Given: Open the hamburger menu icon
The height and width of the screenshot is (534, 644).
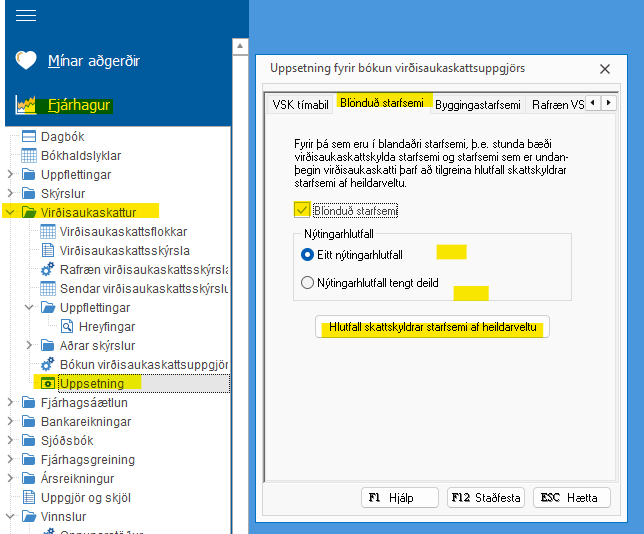Looking at the screenshot, I should pos(27,15).
